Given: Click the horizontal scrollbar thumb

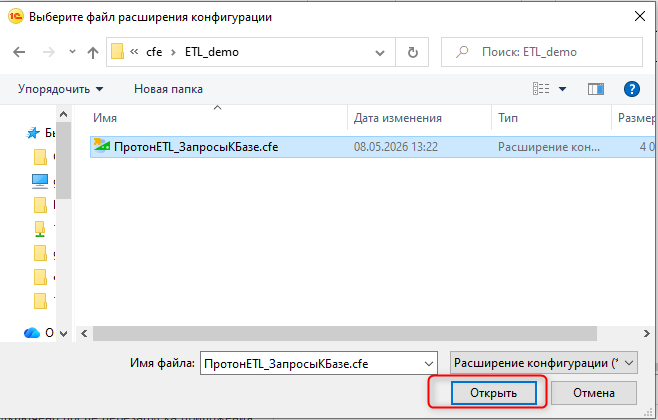Looking at the screenshot, I should click(345, 334).
